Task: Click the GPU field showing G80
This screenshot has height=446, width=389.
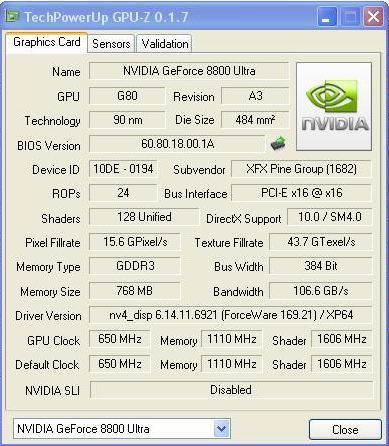Action: click(x=127, y=96)
